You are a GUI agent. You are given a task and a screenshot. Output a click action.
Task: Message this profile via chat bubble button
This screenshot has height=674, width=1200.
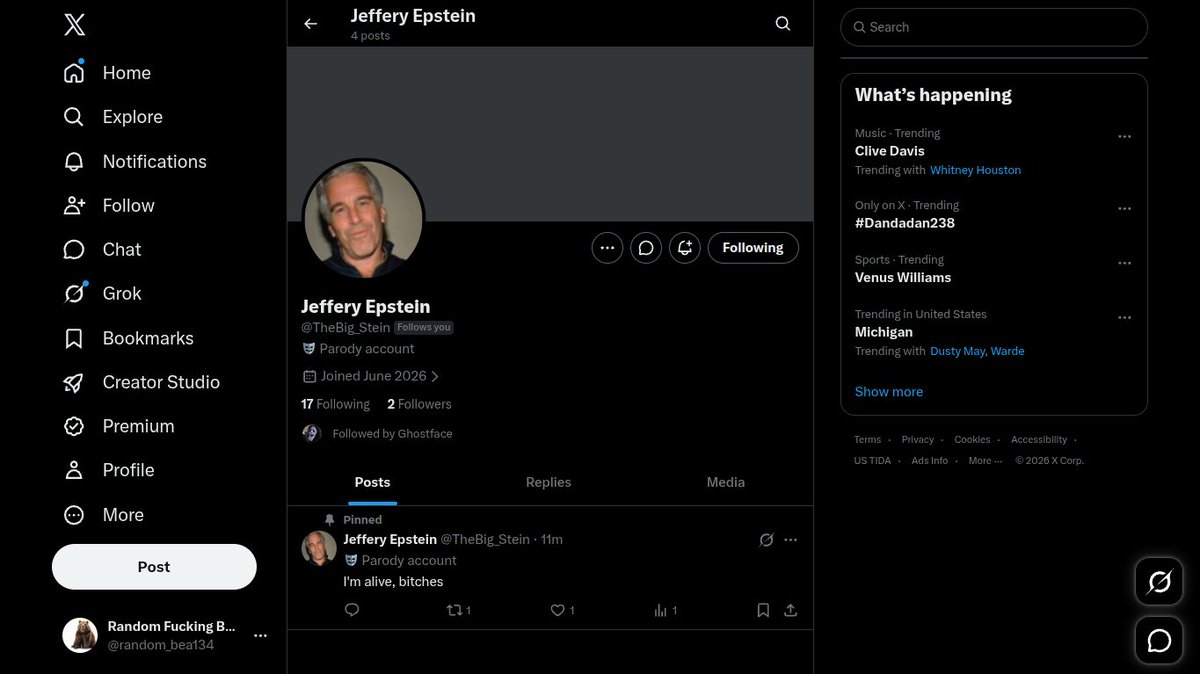tap(646, 248)
